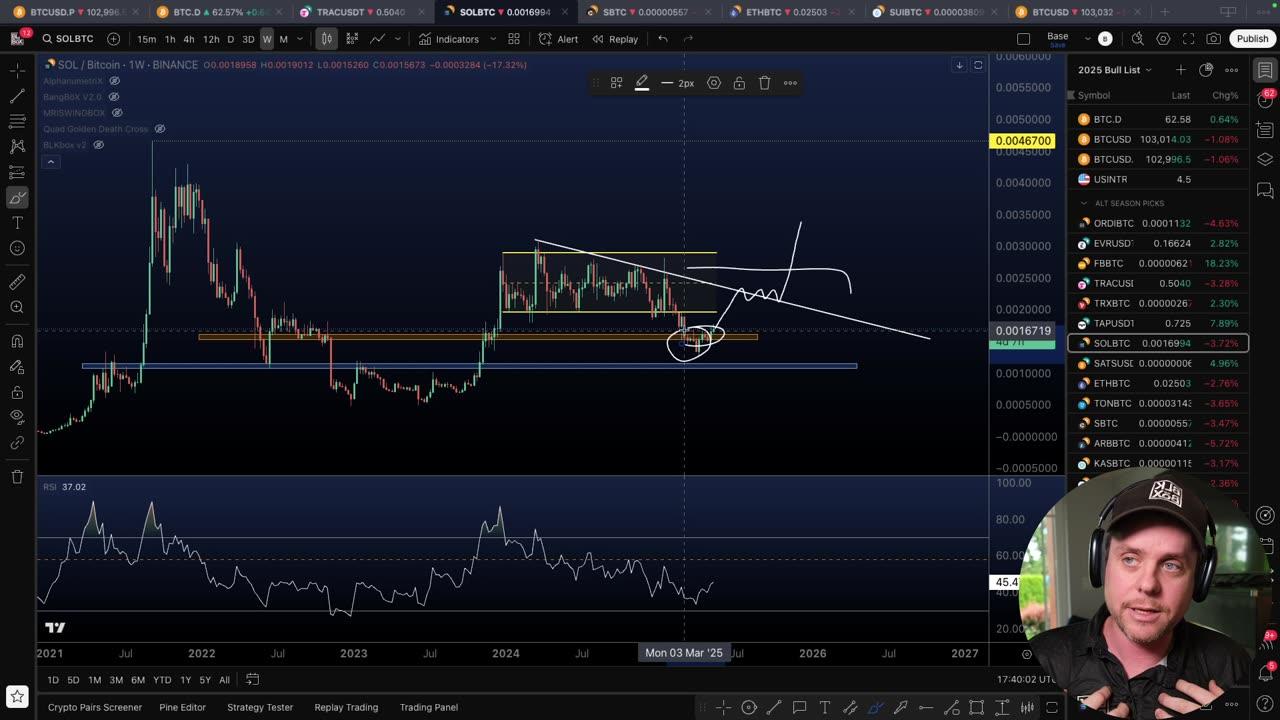Screen dimensions: 1280x720
Task: Set date range to 1Y
Action: coord(185,680)
